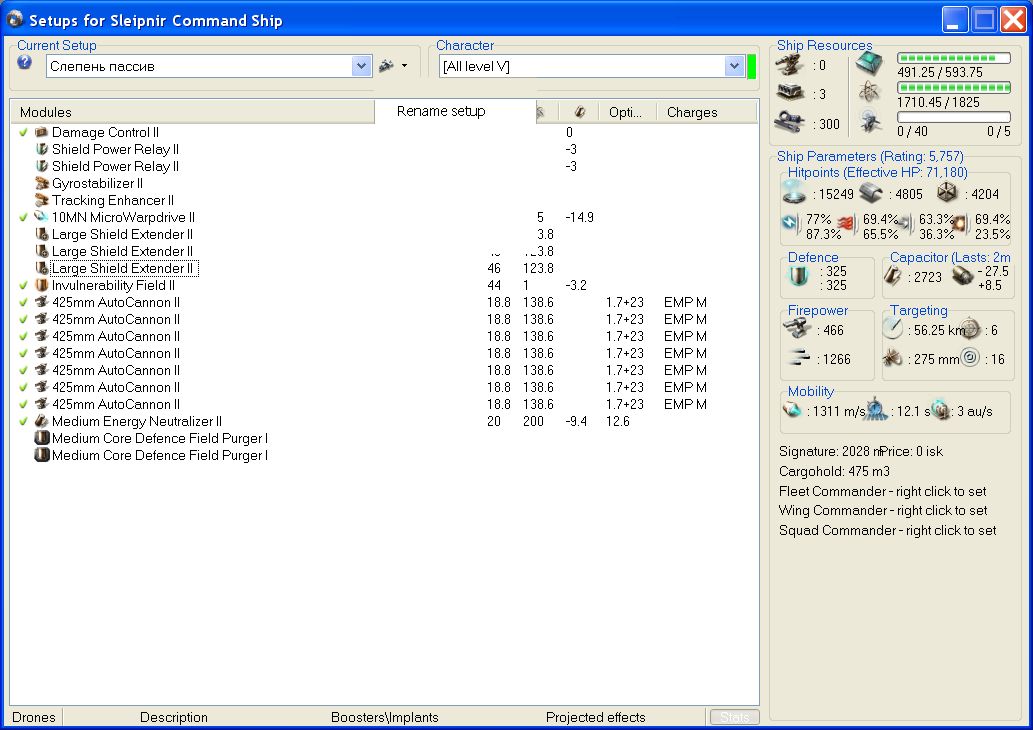The width and height of the screenshot is (1033, 730).
Task: Click the blue help icon beside Current Setup
Action: 25,62
